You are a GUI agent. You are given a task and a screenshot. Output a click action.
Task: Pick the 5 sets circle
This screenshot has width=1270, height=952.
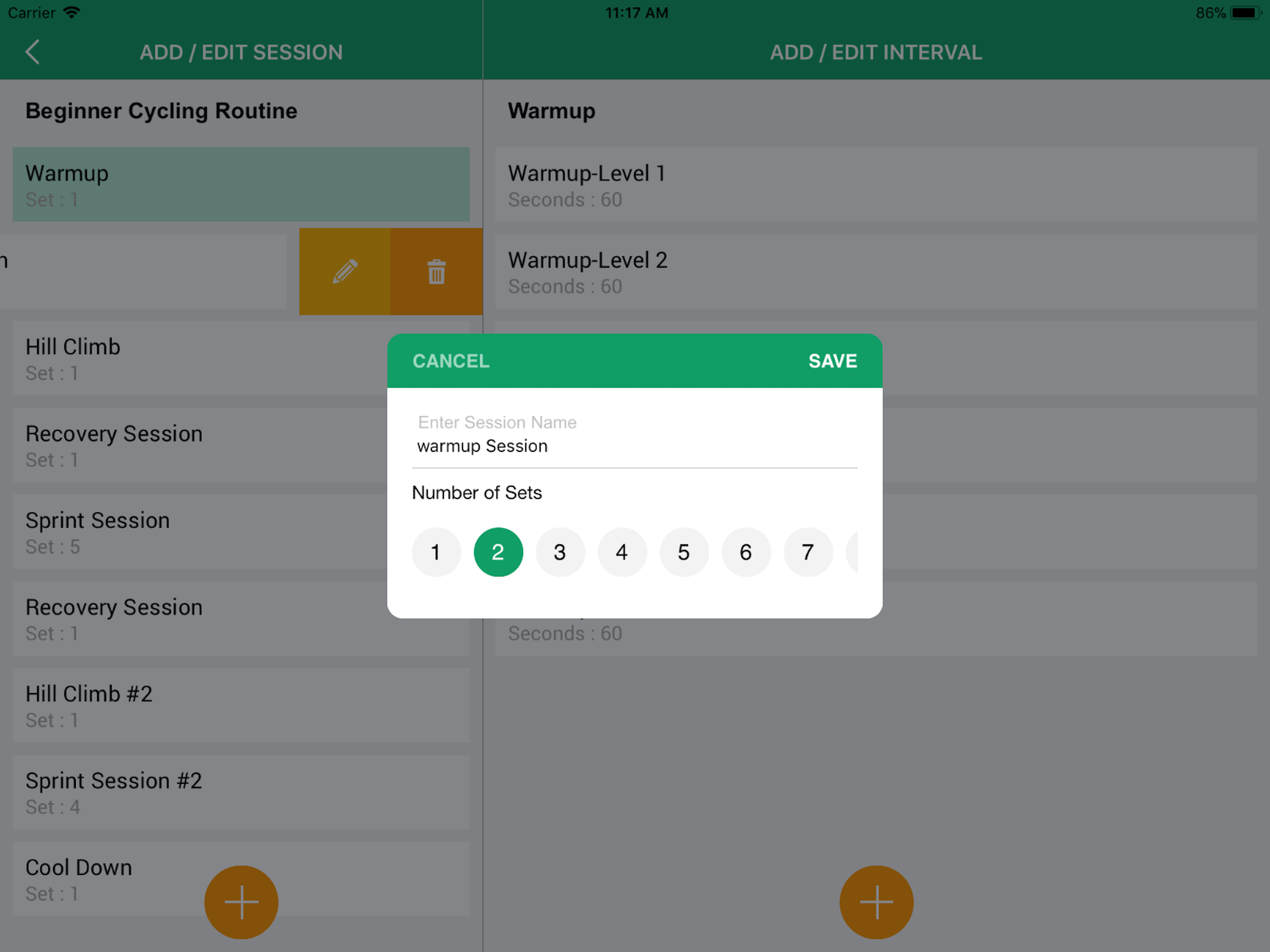pos(684,552)
